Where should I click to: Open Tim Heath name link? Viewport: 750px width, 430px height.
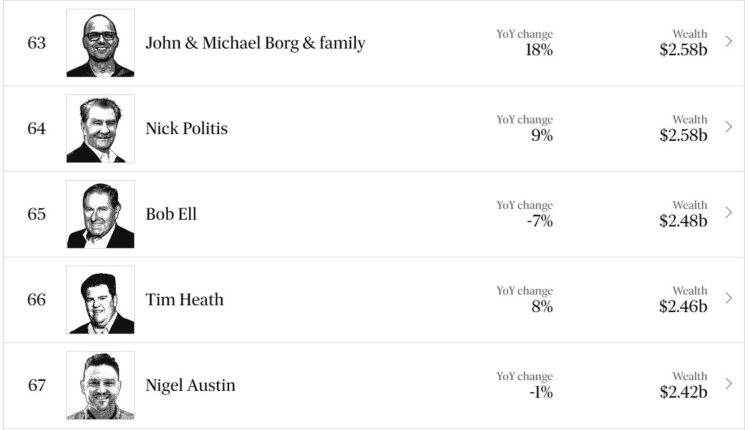(x=184, y=299)
